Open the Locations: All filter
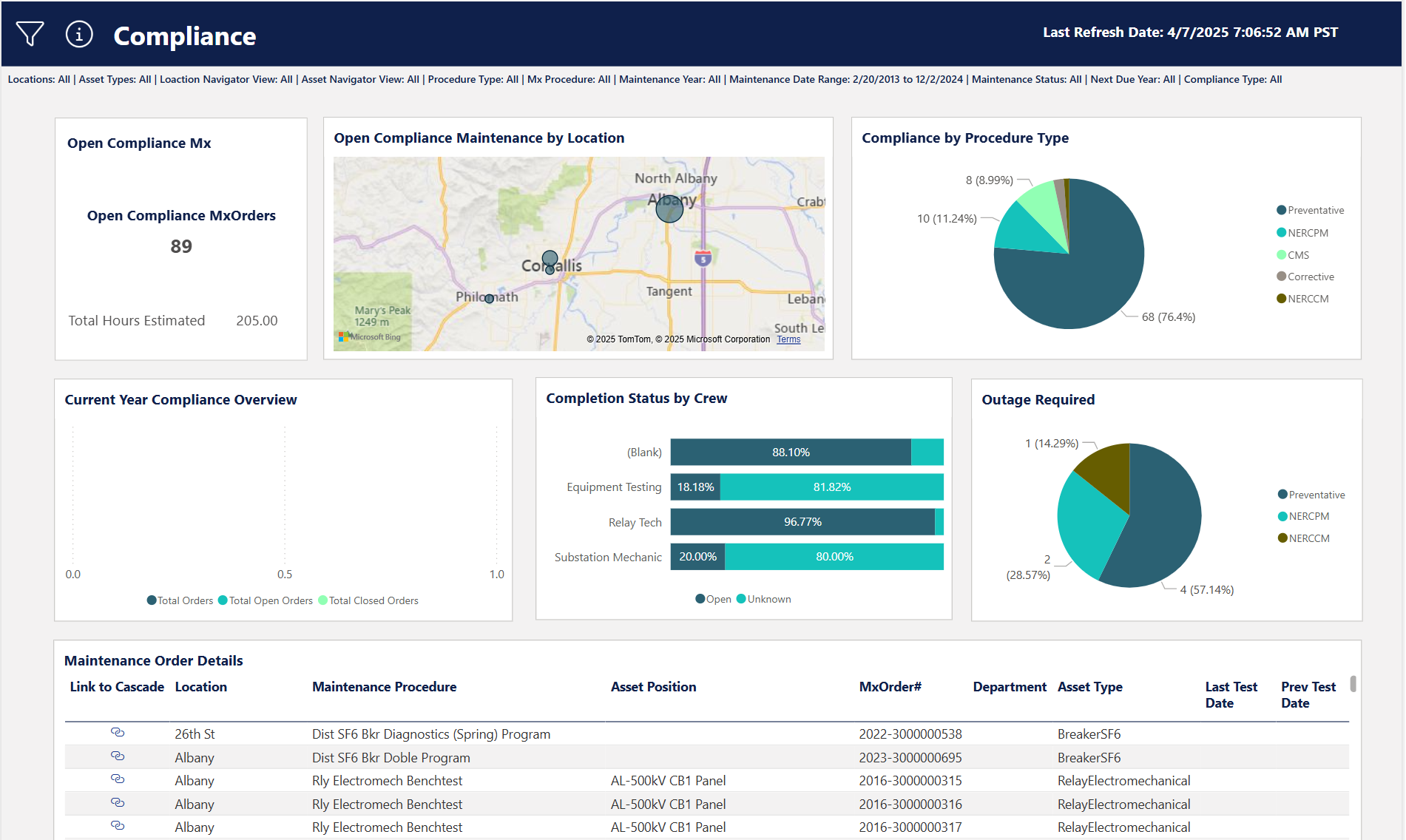Image resolution: width=1406 pixels, height=840 pixels. click(40, 79)
